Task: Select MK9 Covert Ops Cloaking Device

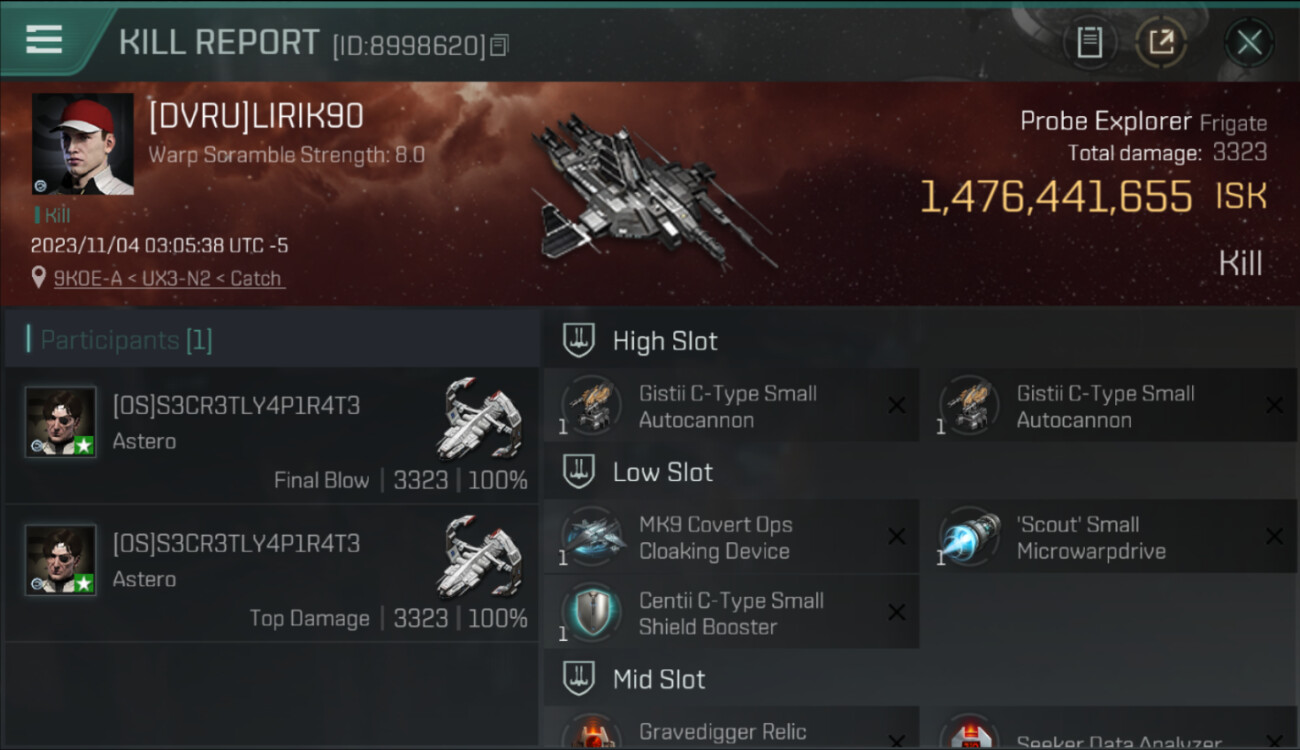Action: click(x=731, y=537)
